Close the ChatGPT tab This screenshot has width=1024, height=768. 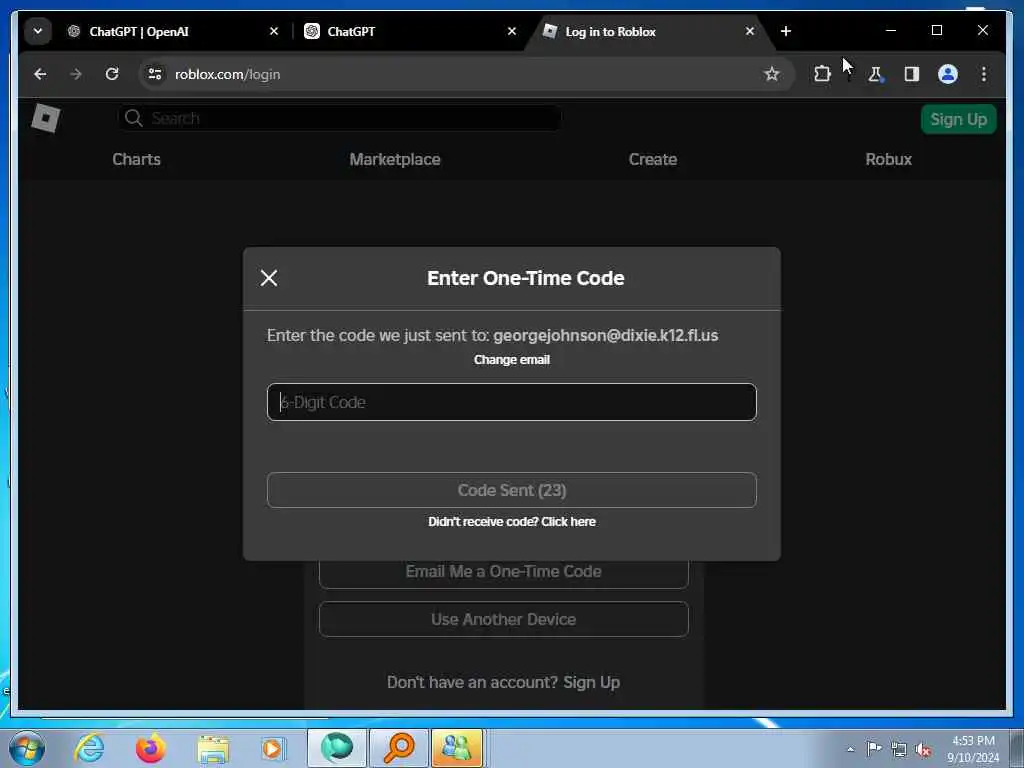(x=512, y=31)
